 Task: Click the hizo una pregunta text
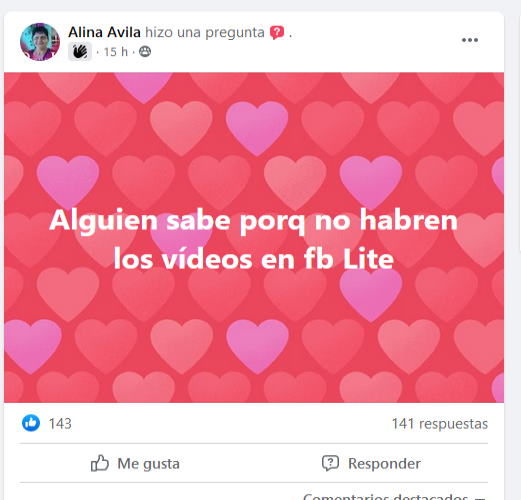[205, 32]
